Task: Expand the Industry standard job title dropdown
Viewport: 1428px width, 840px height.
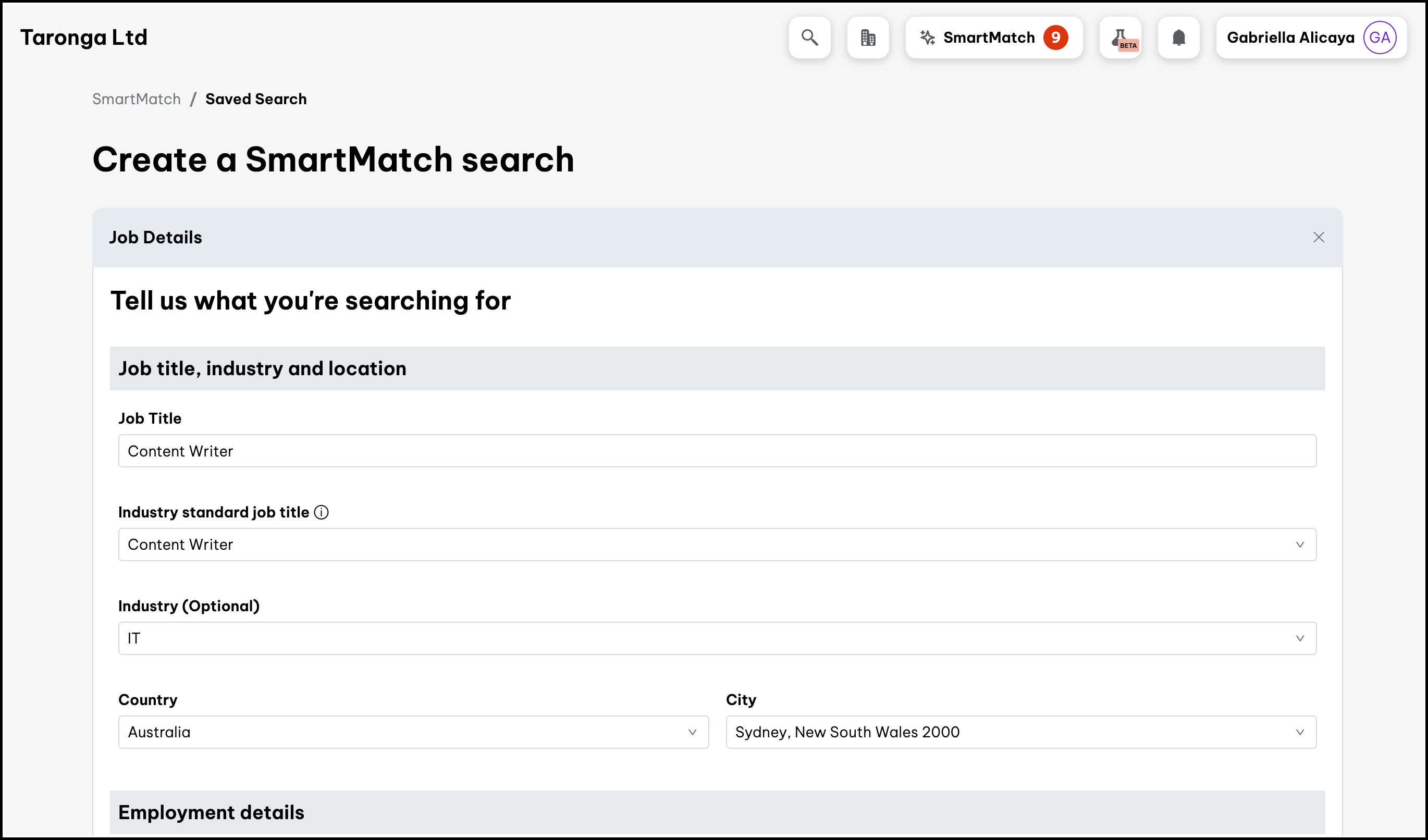Action: click(716, 545)
